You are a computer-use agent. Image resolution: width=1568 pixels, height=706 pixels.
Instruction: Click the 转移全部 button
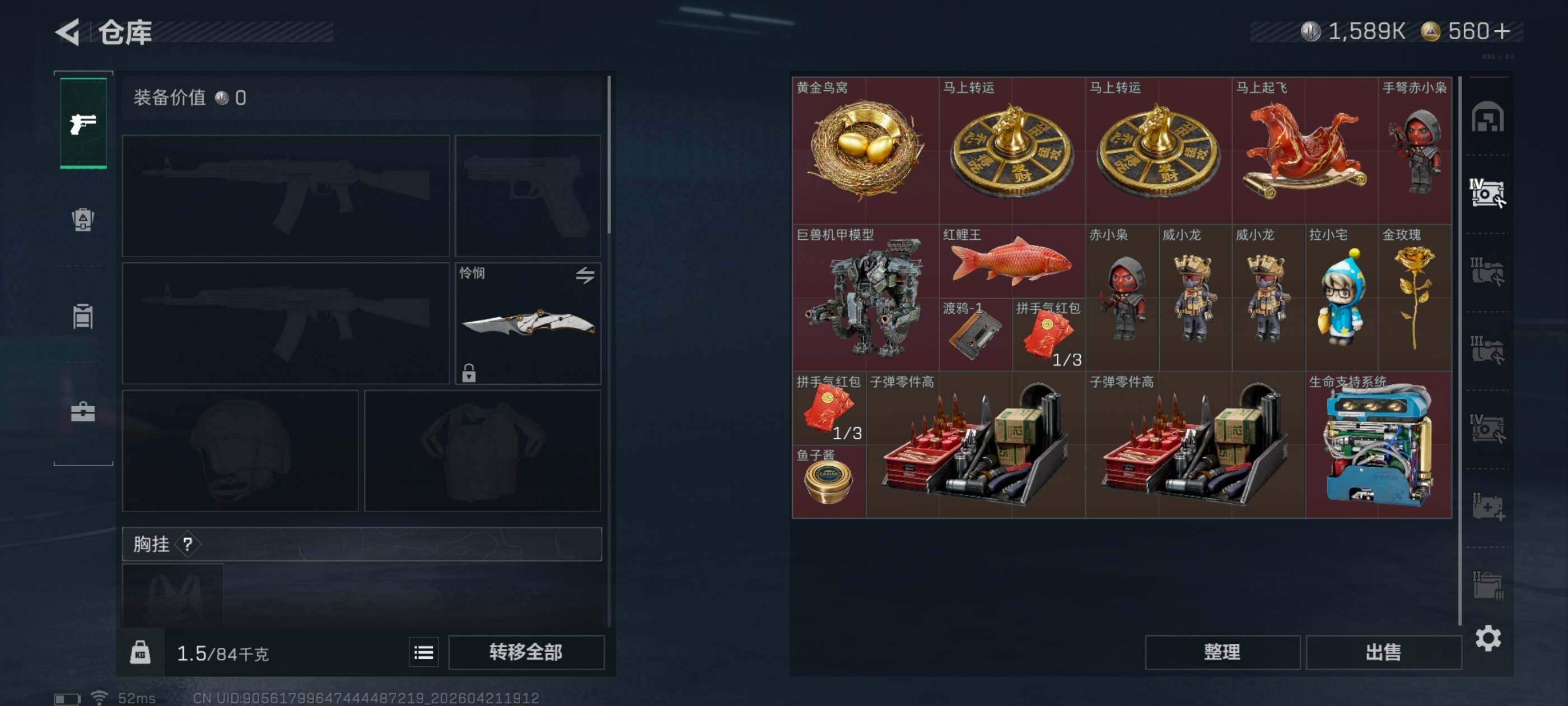pos(526,652)
